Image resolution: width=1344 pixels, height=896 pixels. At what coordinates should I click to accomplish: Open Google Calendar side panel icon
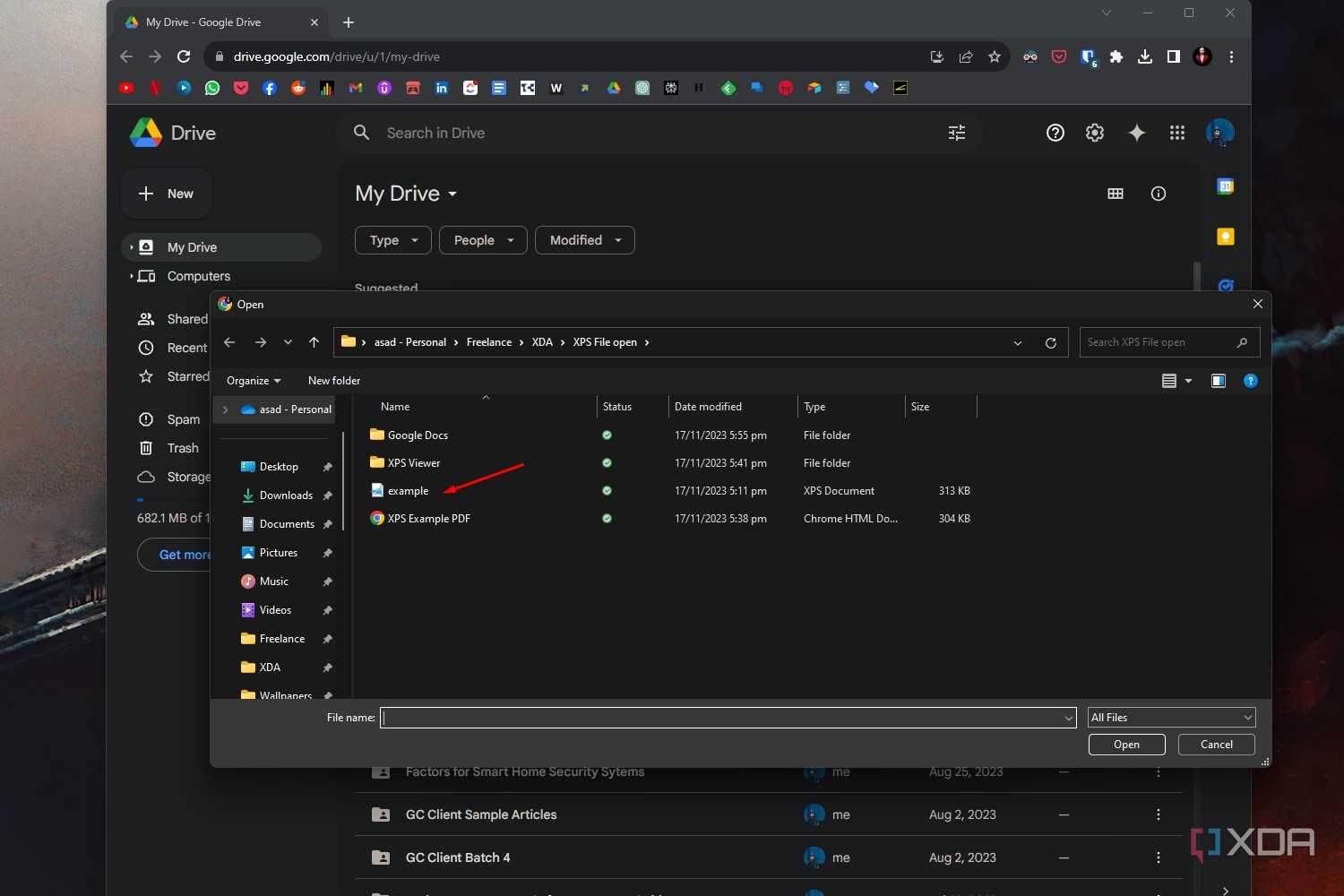coord(1226,186)
